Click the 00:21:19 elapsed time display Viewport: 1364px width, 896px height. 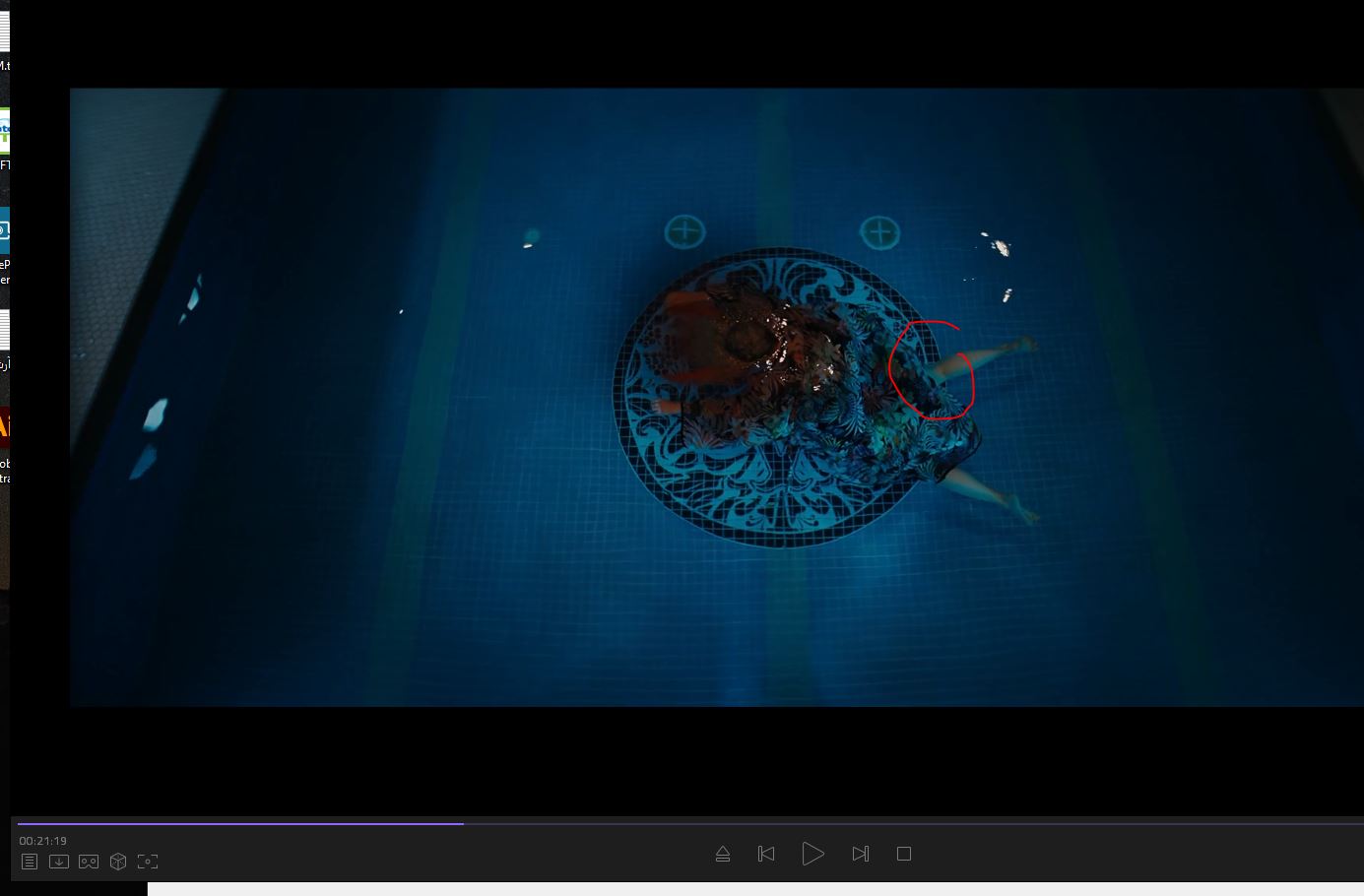(43, 841)
